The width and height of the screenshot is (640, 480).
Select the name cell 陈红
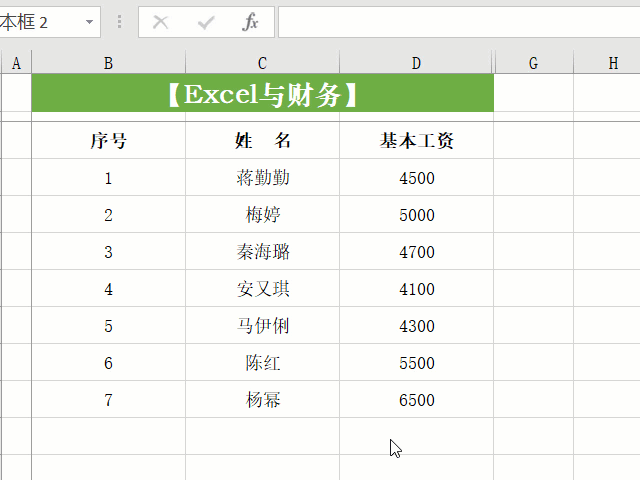coord(262,362)
